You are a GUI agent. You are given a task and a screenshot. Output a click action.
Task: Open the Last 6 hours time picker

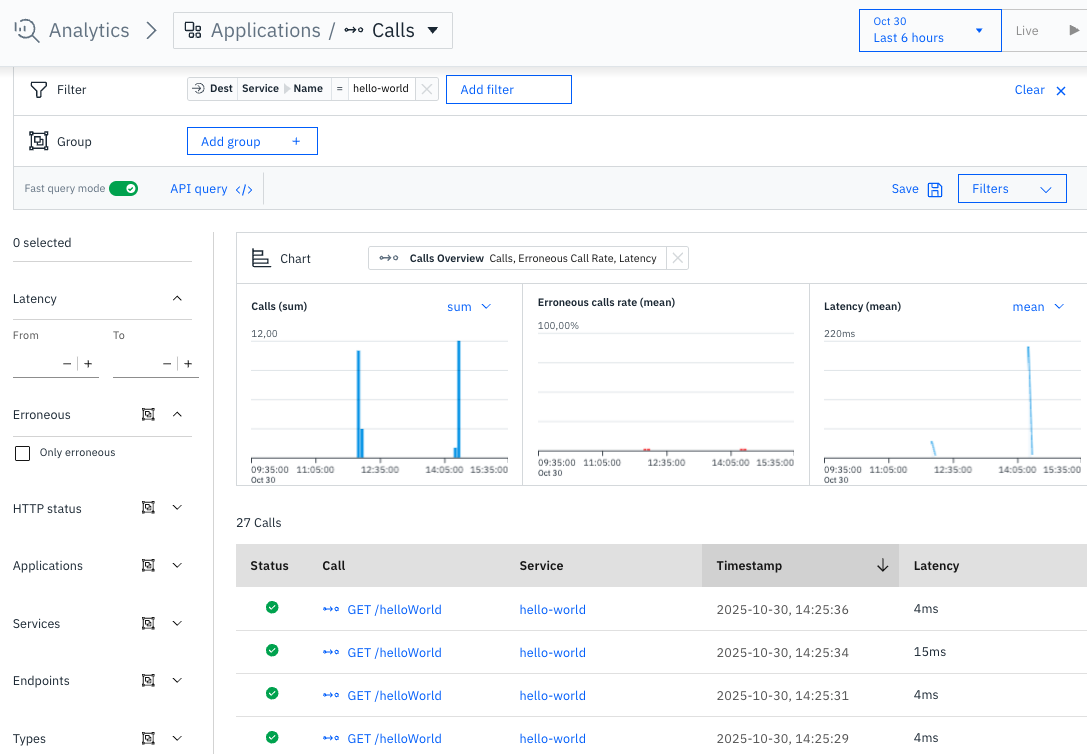tap(929, 30)
